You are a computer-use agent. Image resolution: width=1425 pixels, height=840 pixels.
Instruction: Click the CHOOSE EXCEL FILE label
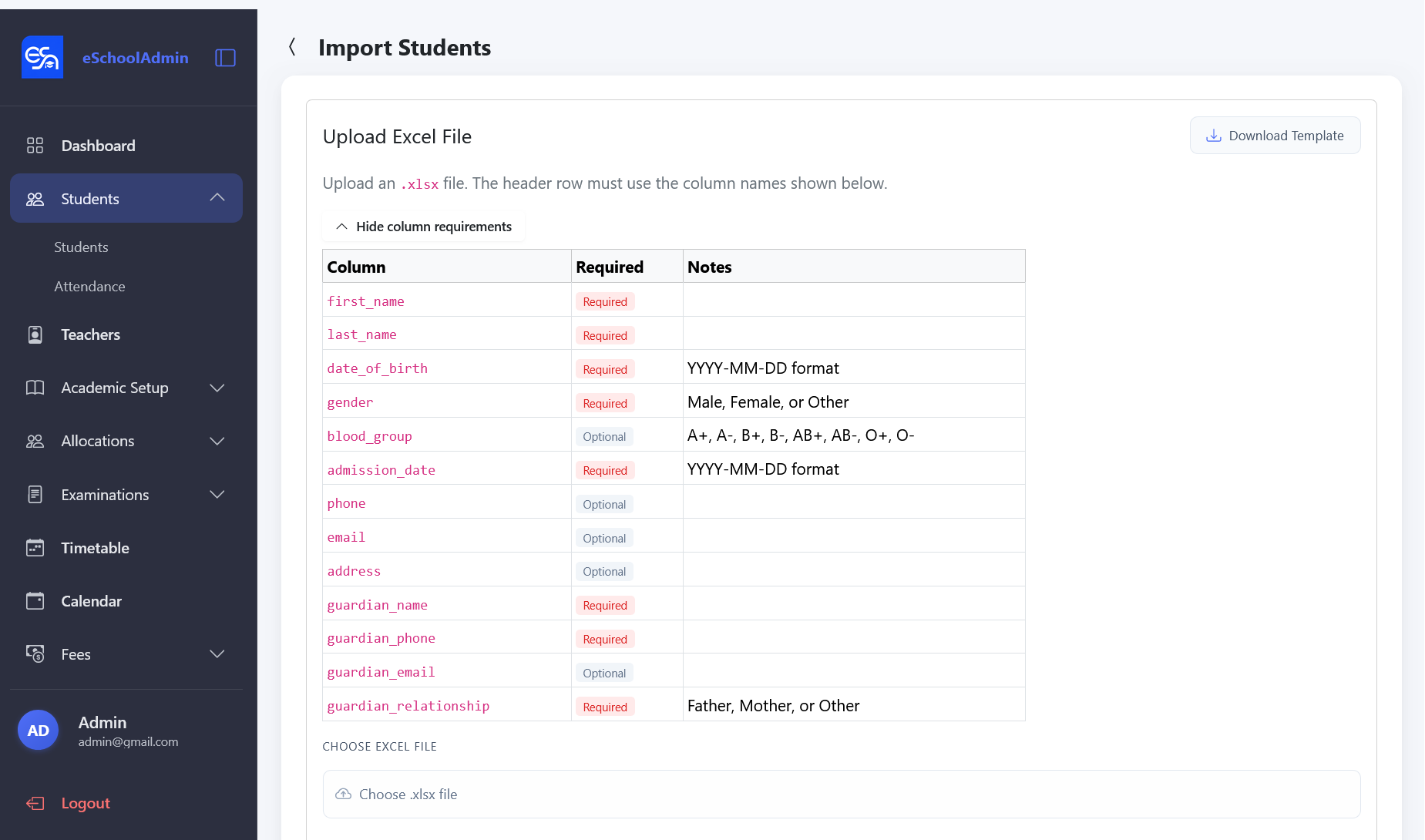379,747
